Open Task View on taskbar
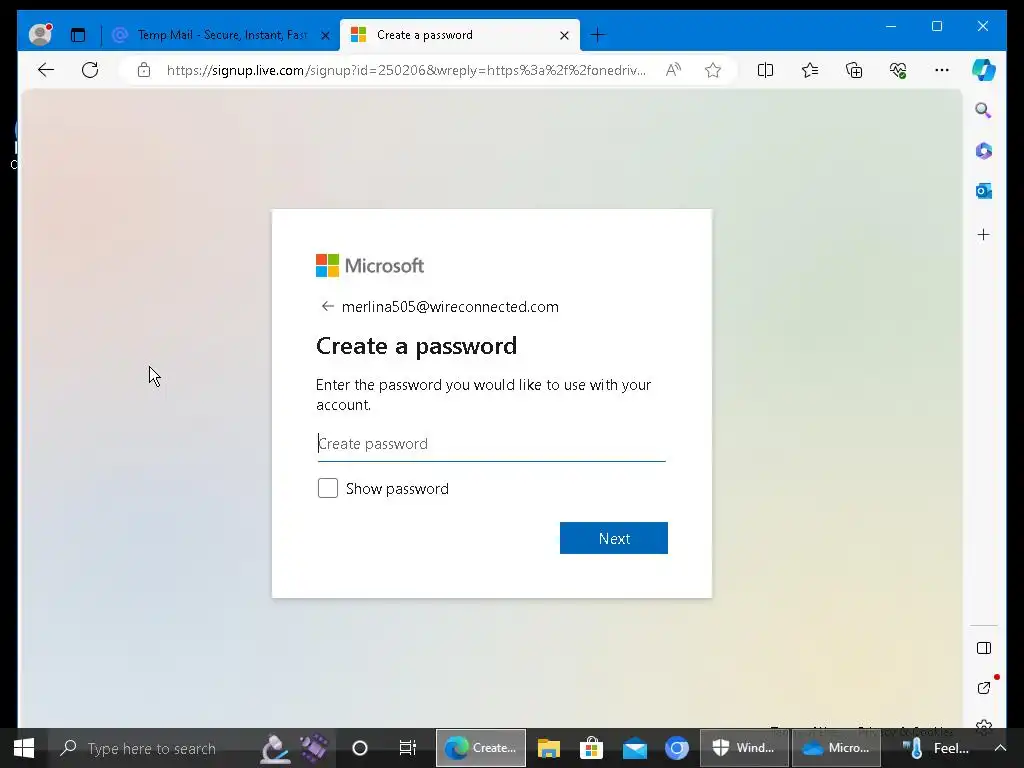Viewport: 1024px width, 768px height. (x=408, y=748)
